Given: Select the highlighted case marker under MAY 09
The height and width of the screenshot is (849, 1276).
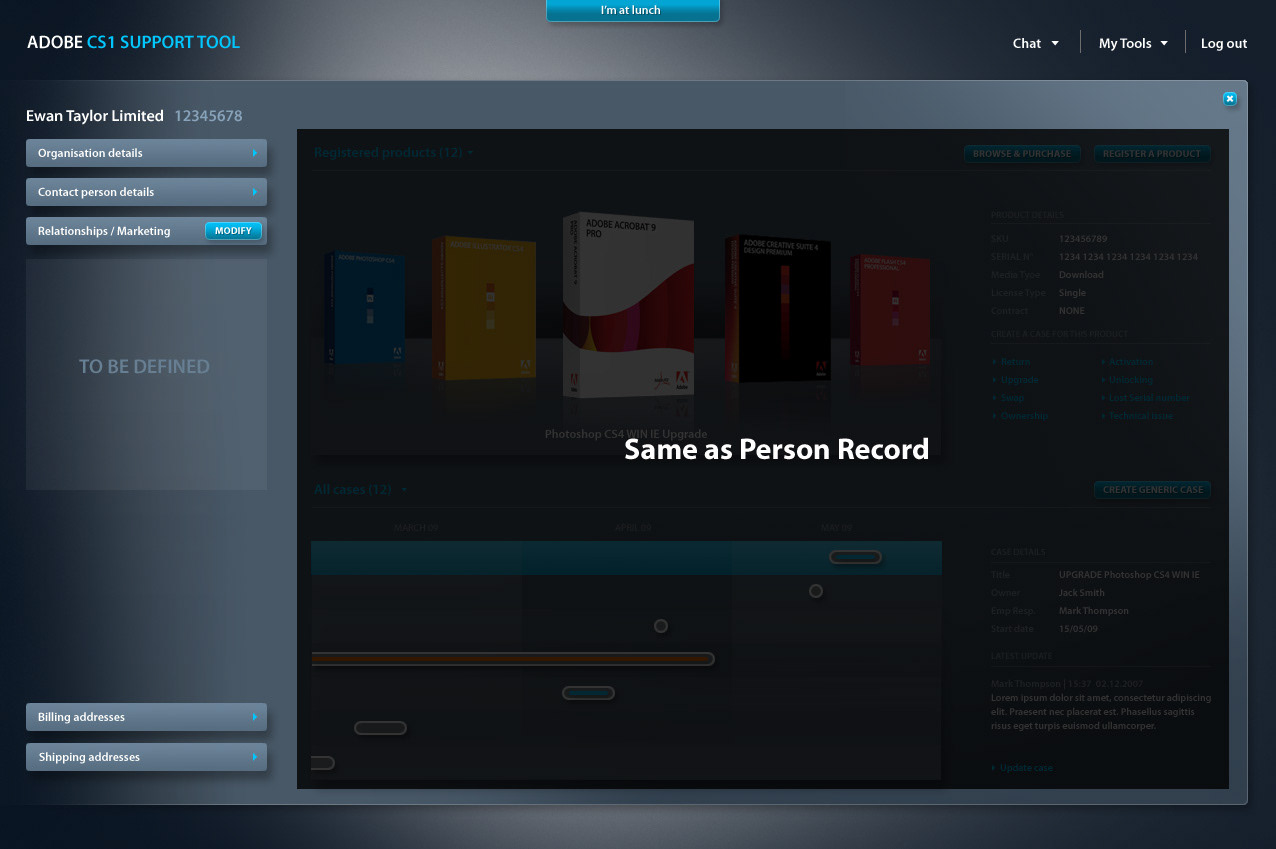Looking at the screenshot, I should click(855, 557).
